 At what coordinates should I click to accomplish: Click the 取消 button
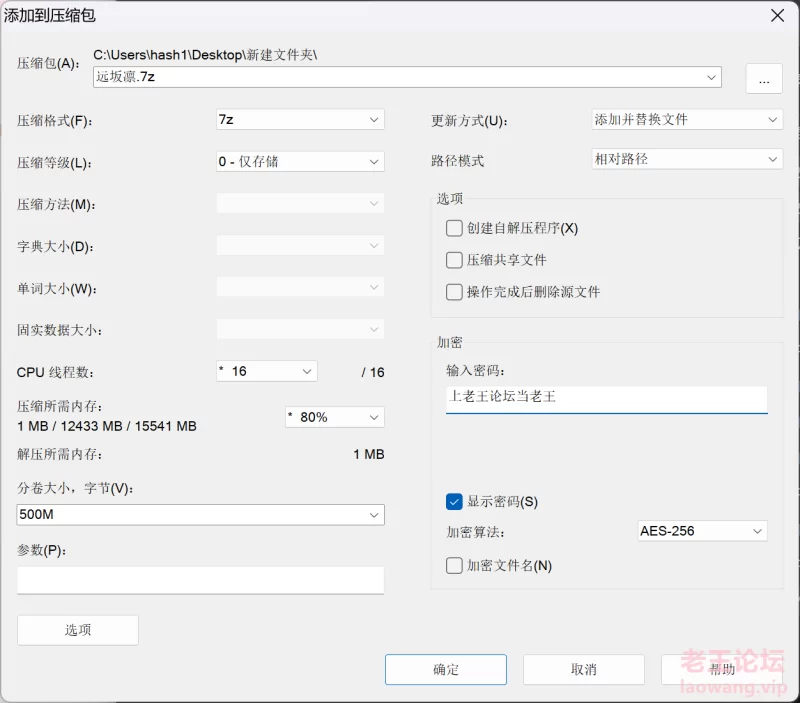584,669
